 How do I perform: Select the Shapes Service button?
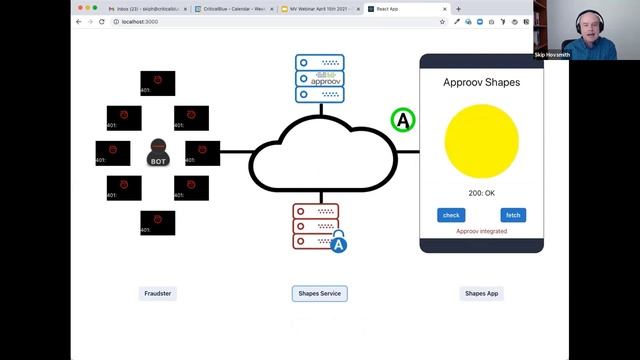tap(320, 293)
